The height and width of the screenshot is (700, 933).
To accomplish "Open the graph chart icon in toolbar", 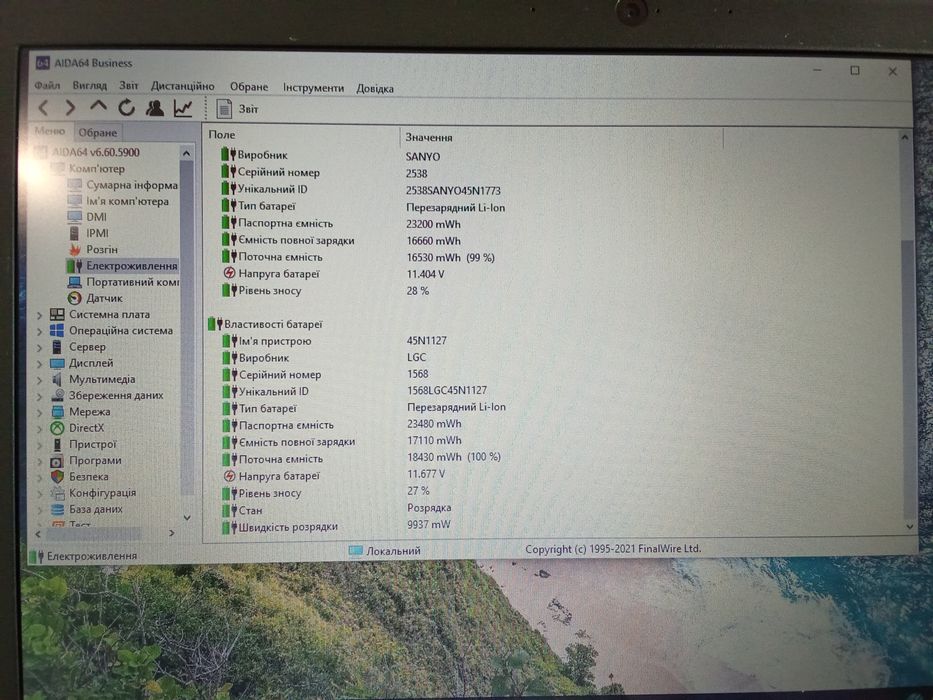I will (x=183, y=108).
